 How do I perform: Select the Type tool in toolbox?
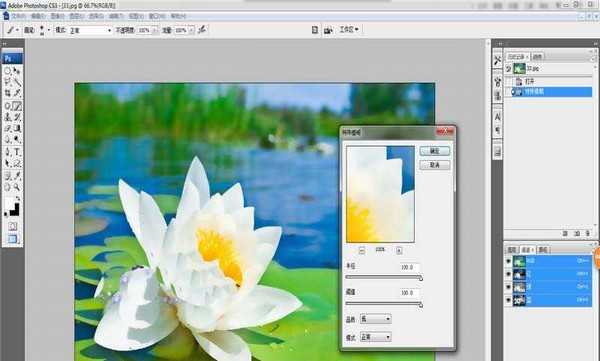[x=17, y=152]
